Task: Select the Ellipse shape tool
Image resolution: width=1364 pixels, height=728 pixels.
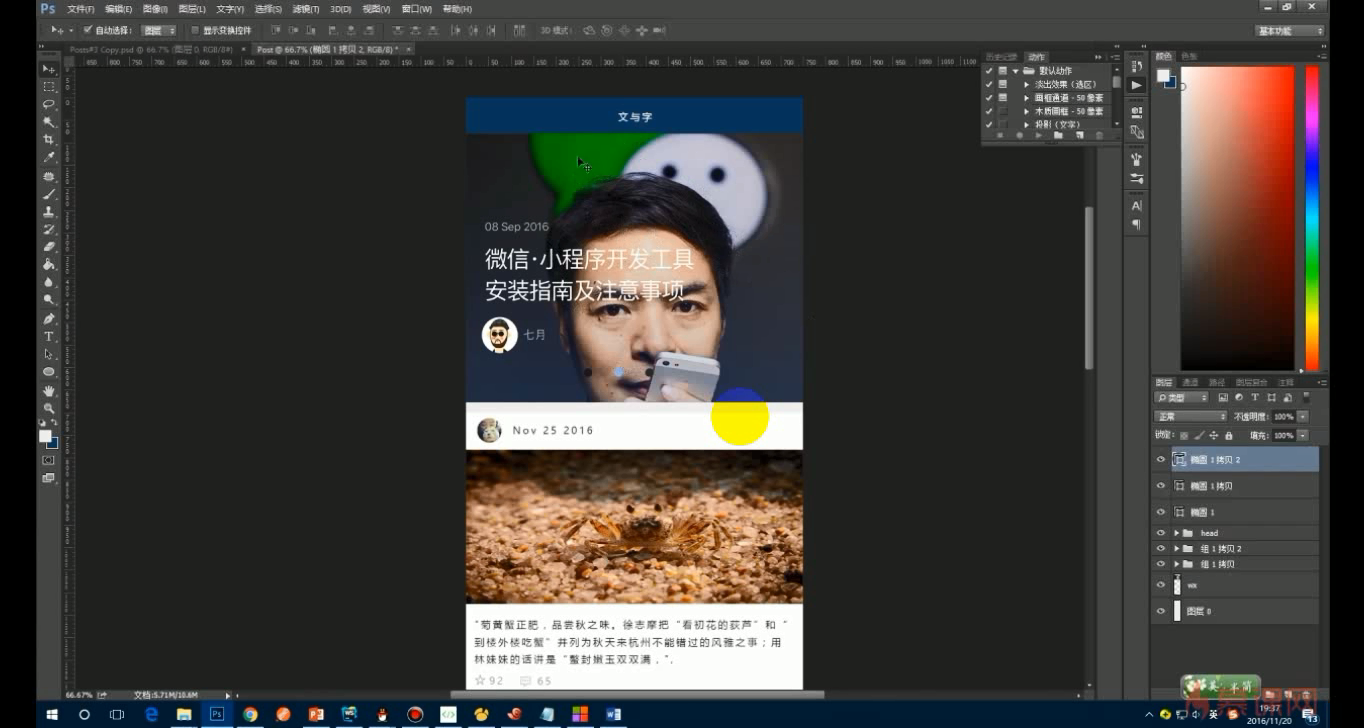Action: [x=48, y=372]
